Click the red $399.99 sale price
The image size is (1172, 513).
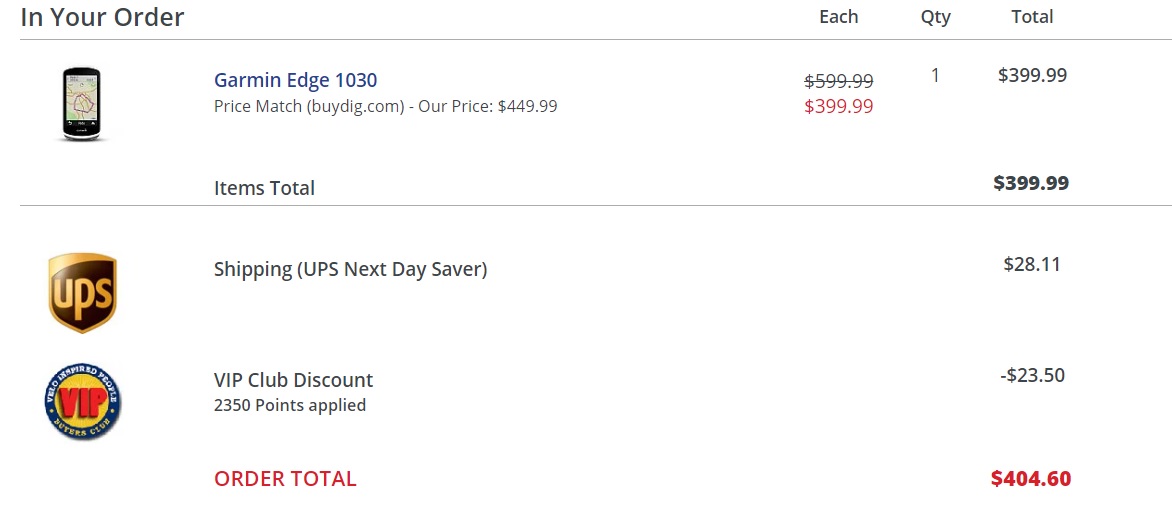click(x=839, y=106)
